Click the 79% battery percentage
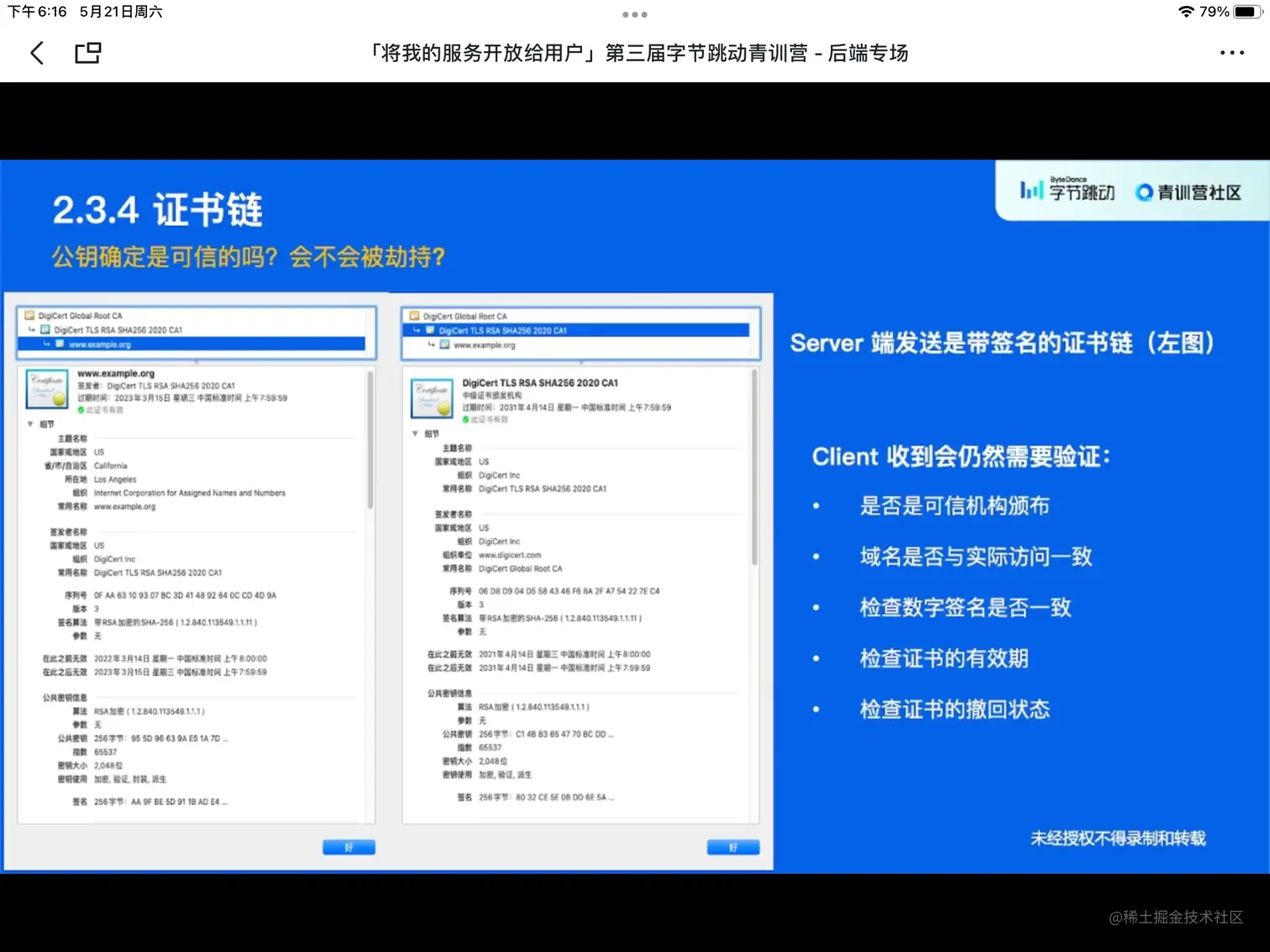This screenshot has height=952, width=1270. (1215, 12)
